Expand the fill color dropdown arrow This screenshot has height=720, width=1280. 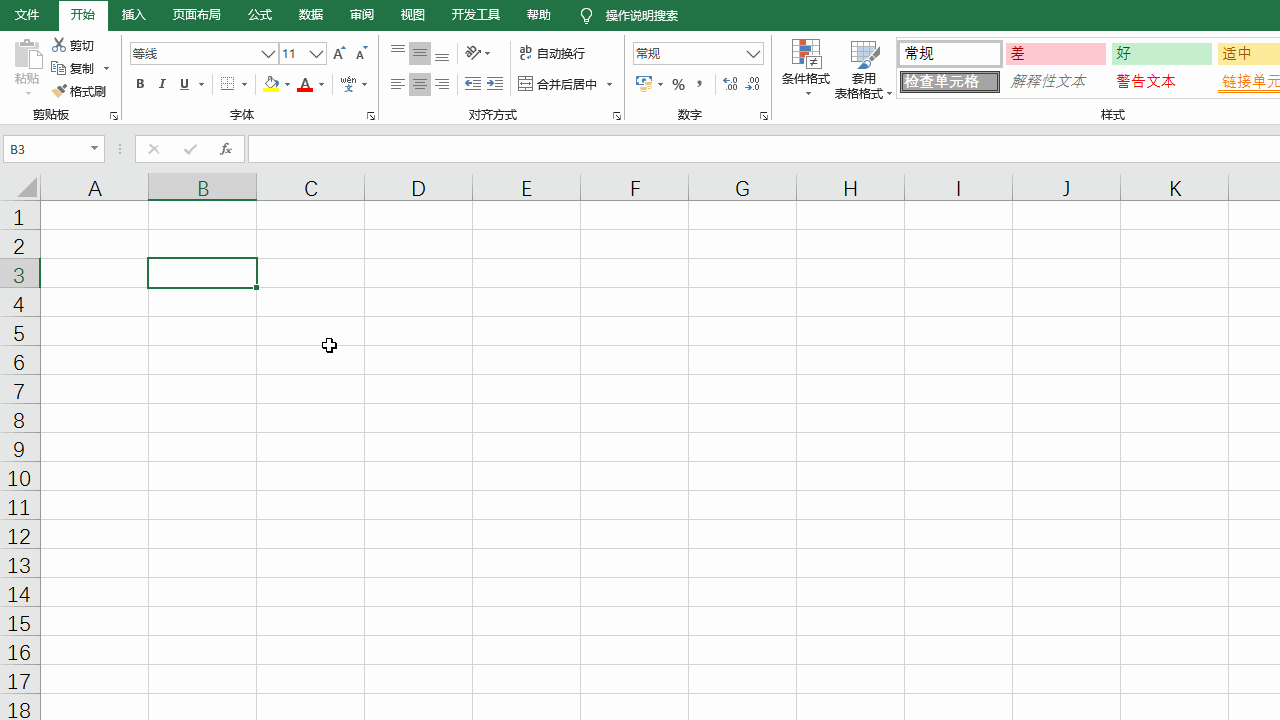[x=287, y=85]
